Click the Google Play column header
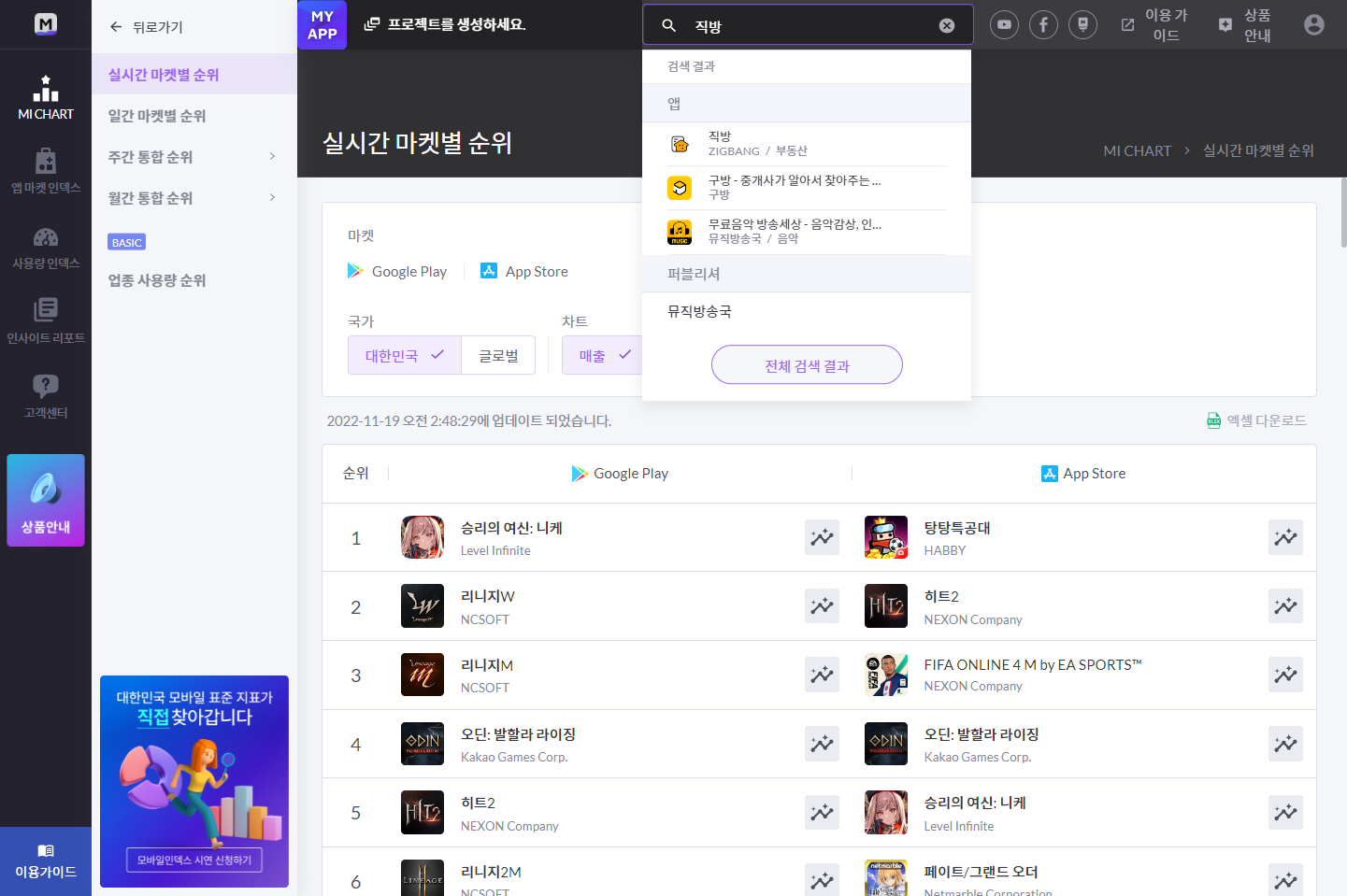Image resolution: width=1347 pixels, height=896 pixels. pyautogui.click(x=620, y=474)
